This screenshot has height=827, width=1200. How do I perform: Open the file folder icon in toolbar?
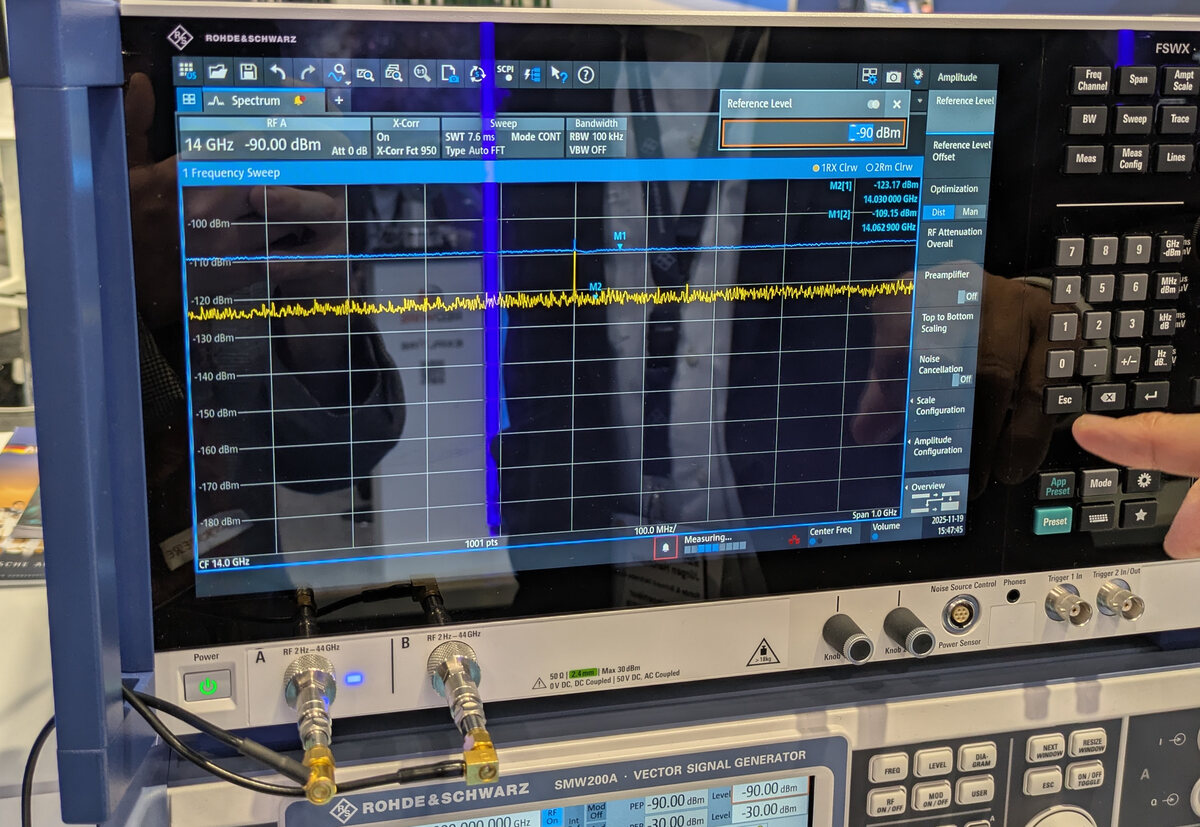point(217,72)
